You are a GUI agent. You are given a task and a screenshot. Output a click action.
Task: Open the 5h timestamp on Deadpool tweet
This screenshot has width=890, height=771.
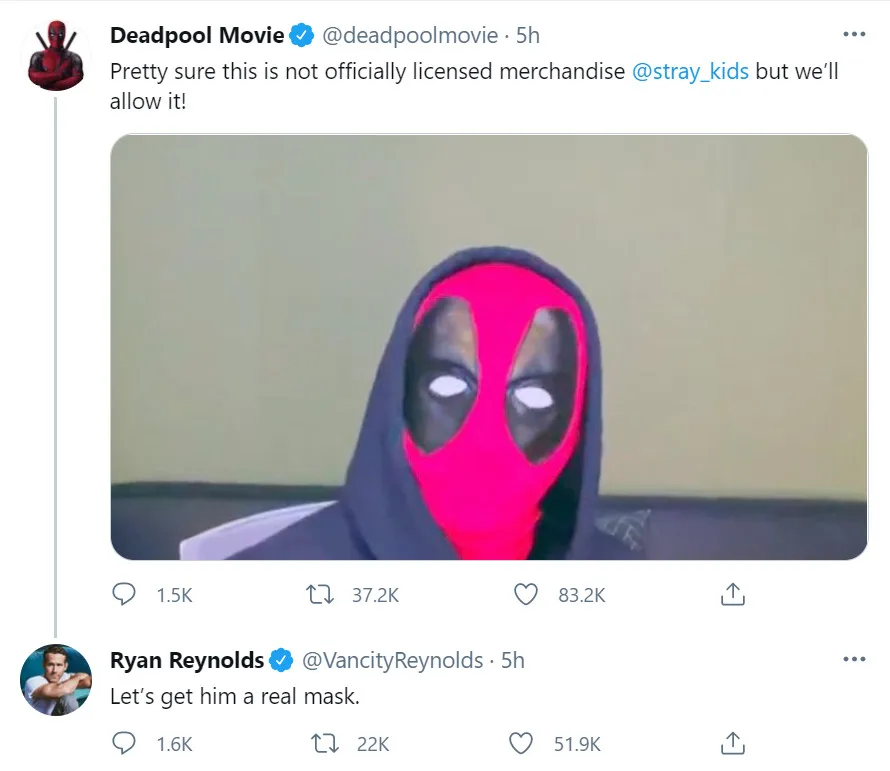coord(527,35)
